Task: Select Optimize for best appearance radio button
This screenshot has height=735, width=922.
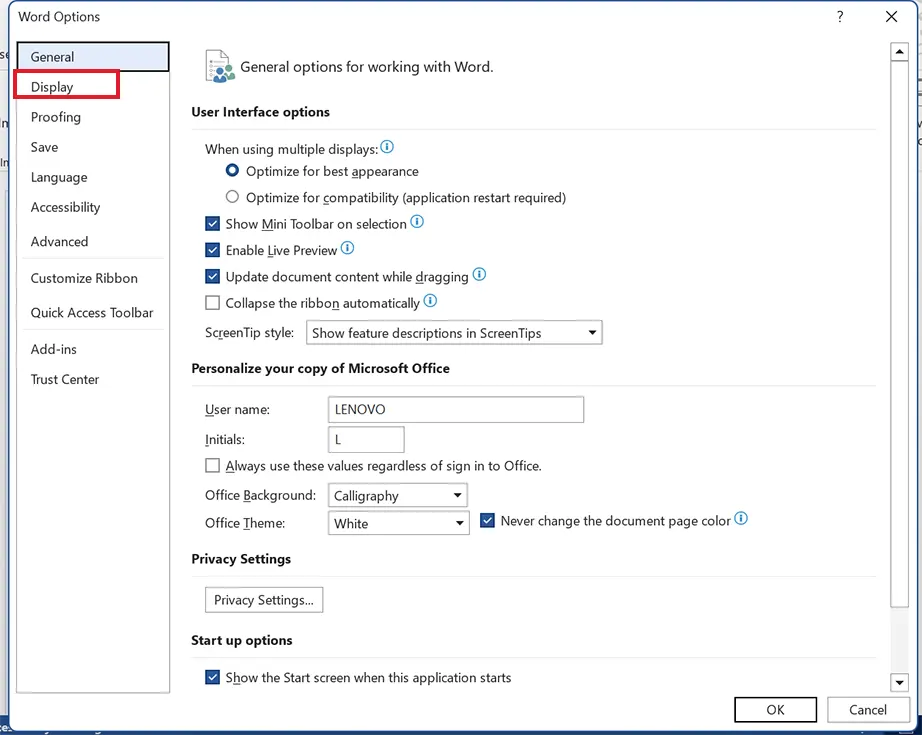Action: [x=232, y=171]
